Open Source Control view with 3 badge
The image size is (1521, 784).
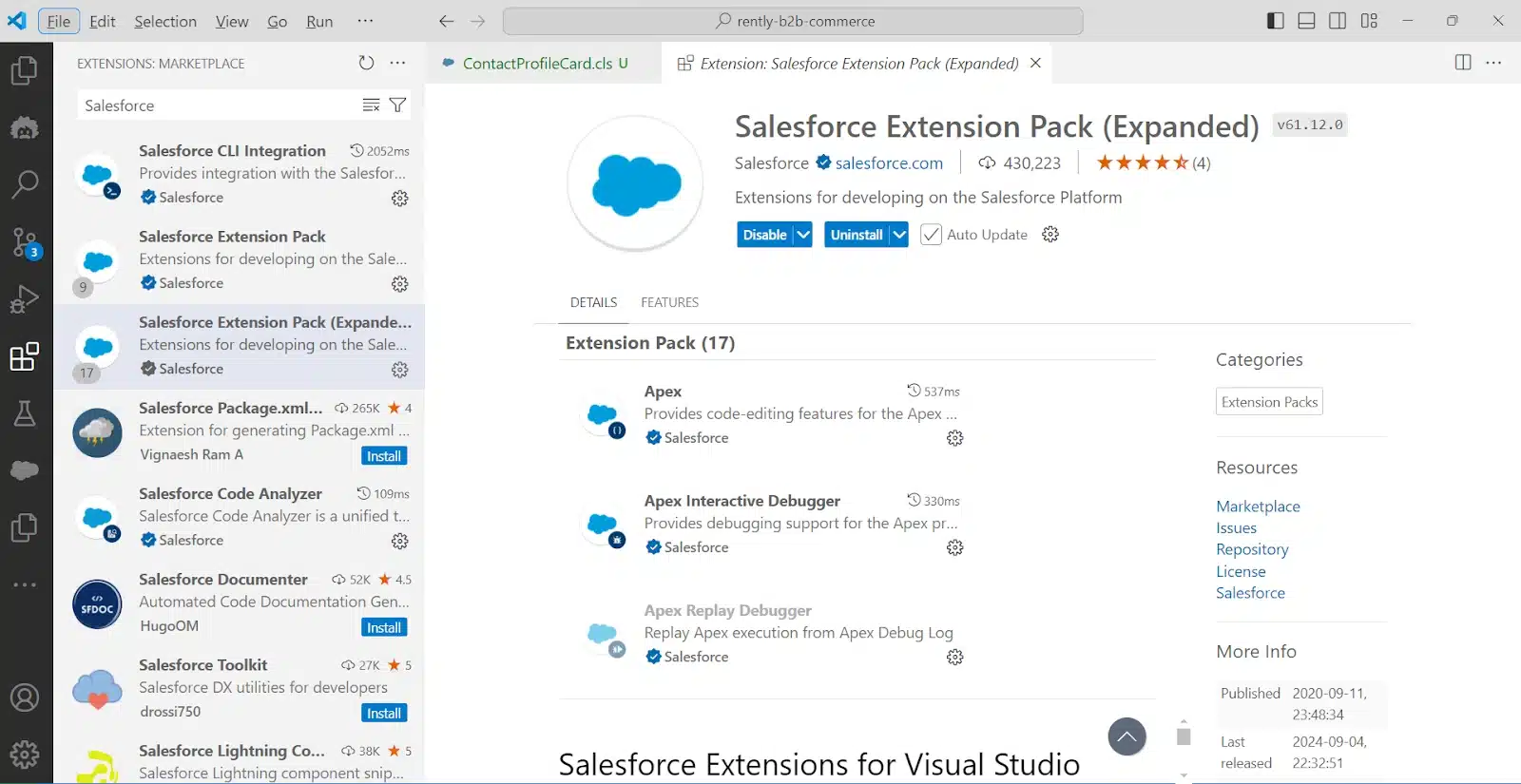[25, 242]
